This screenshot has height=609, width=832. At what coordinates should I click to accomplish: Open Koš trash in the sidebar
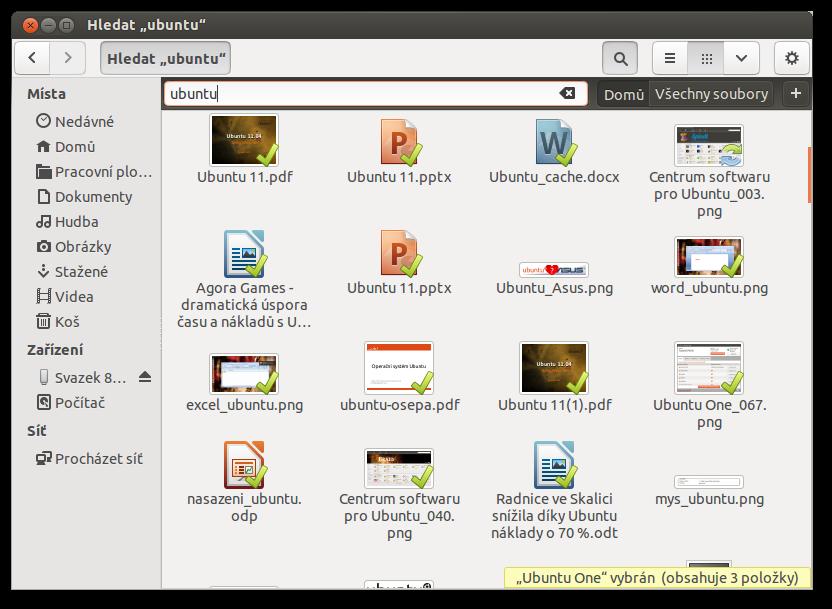(58, 321)
